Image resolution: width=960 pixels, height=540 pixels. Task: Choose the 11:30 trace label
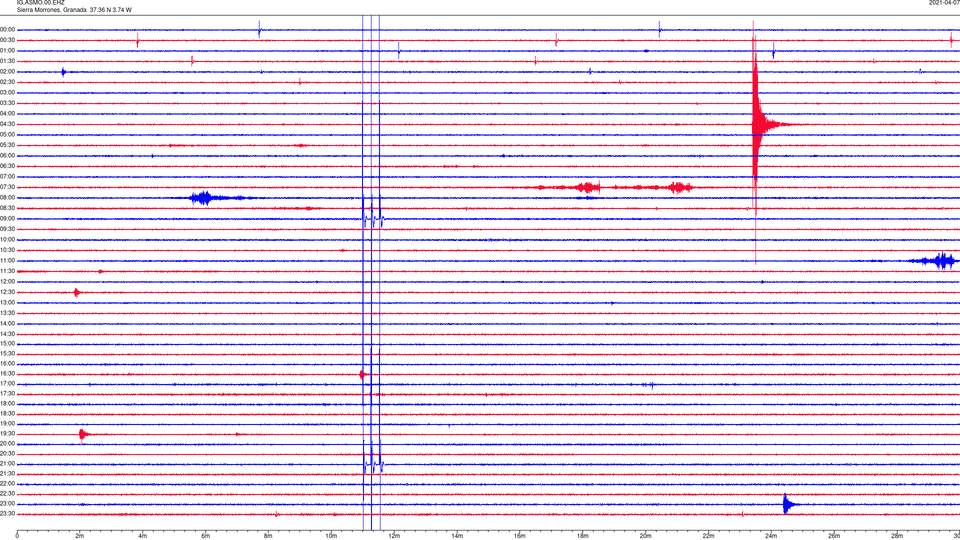8,271
